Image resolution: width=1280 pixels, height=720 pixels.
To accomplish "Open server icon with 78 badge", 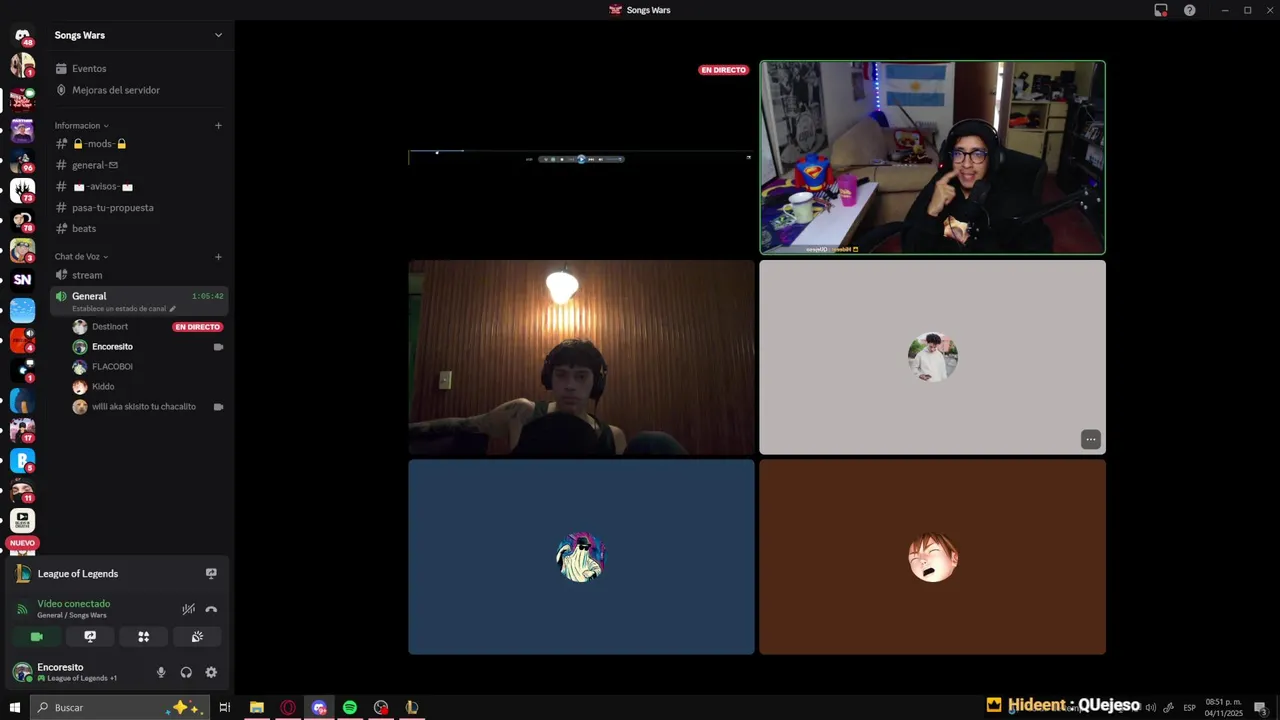I will click(x=22, y=220).
